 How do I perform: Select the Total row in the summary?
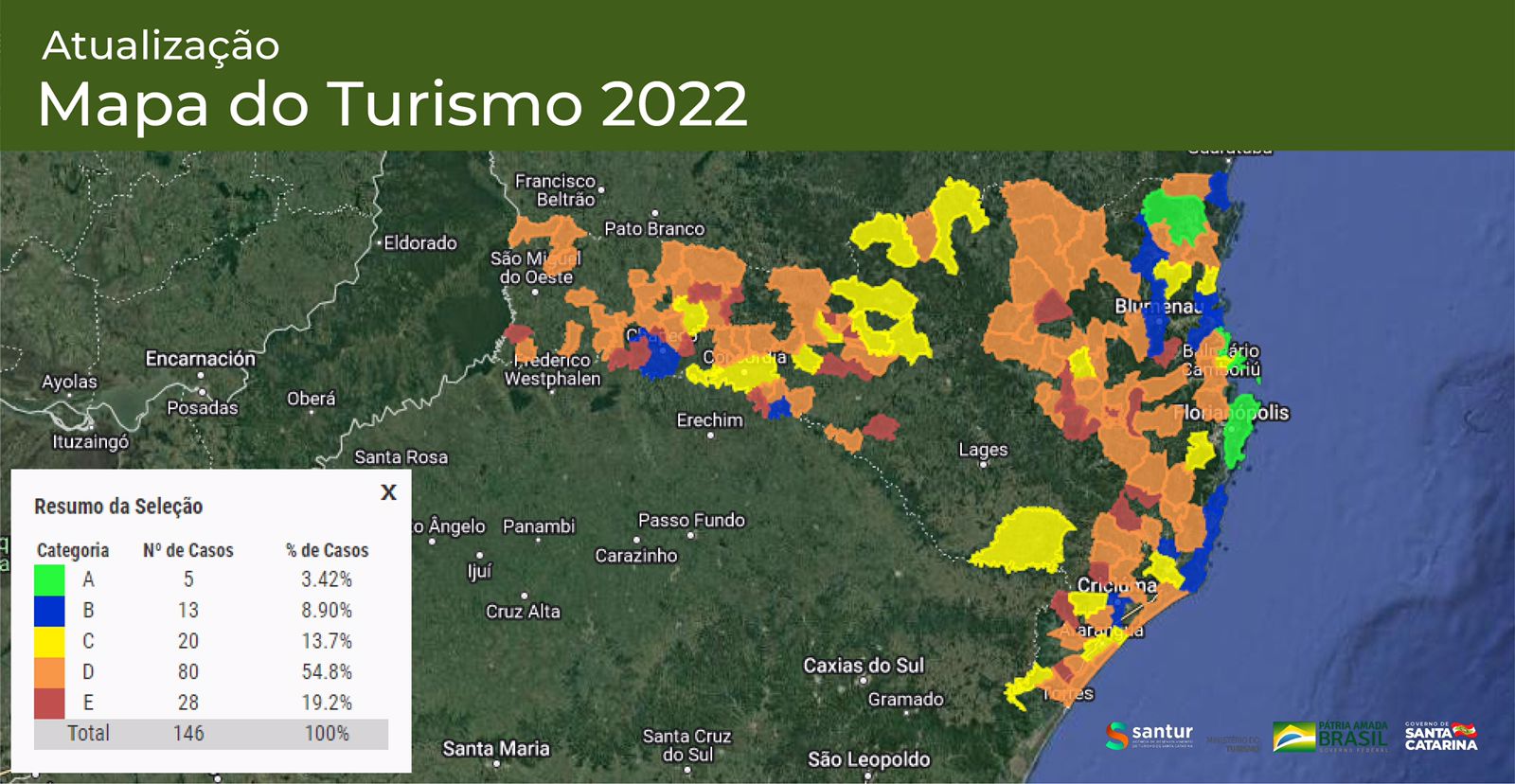[x=210, y=734]
